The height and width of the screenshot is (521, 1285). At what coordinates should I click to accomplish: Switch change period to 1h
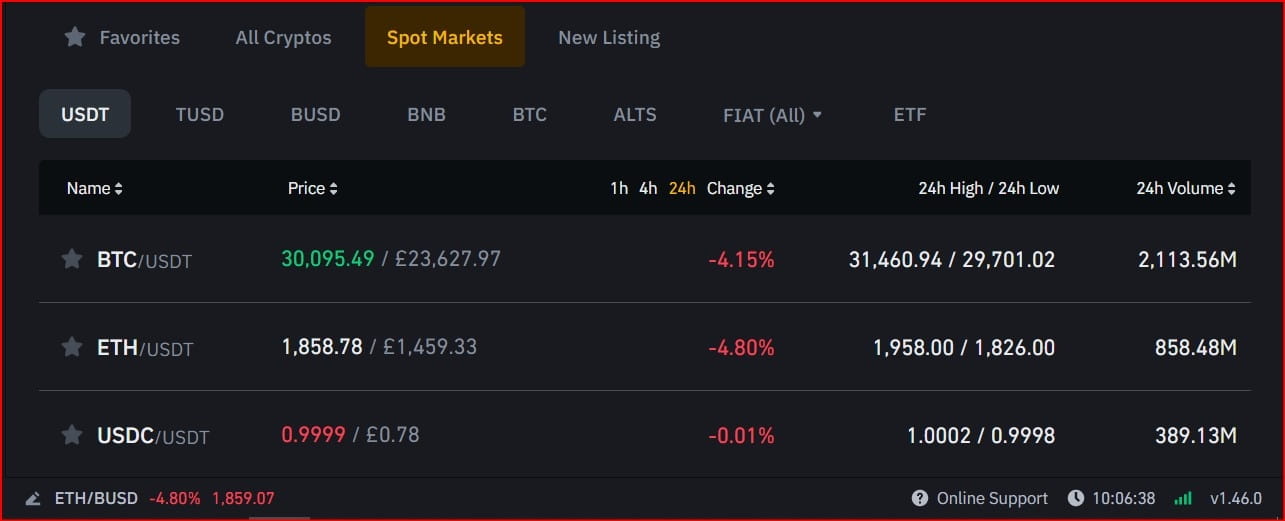619,188
